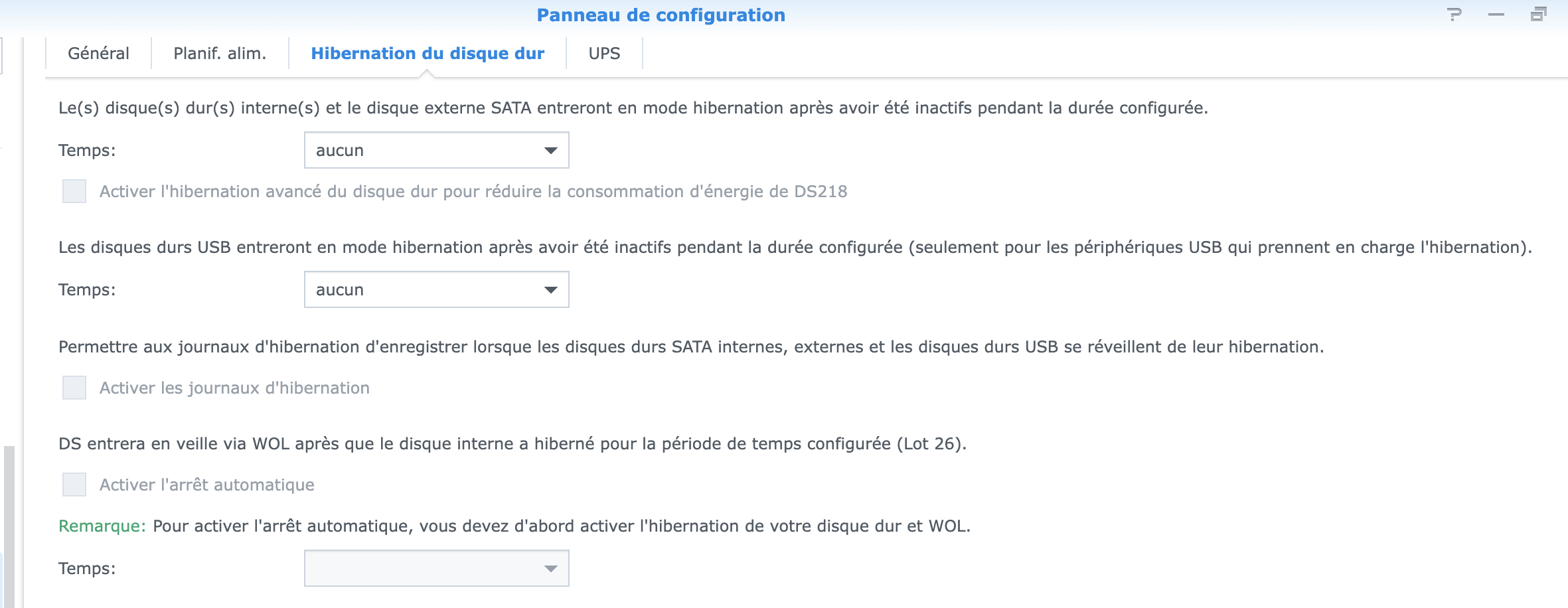The image size is (1568, 608).
Task: Click the Activer les journaux d'hibernation label
Action: tap(234, 388)
